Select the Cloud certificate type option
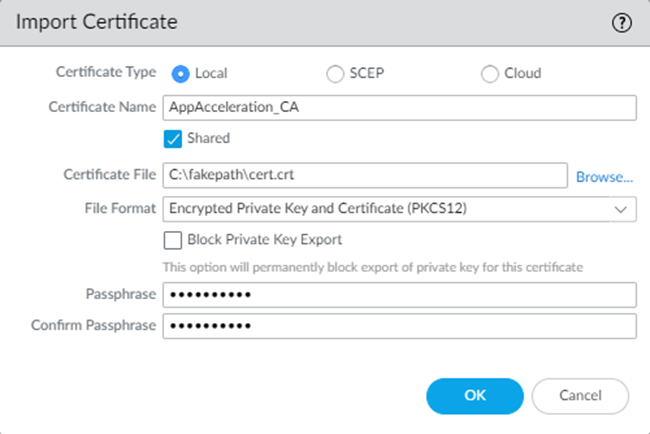 [x=489, y=73]
